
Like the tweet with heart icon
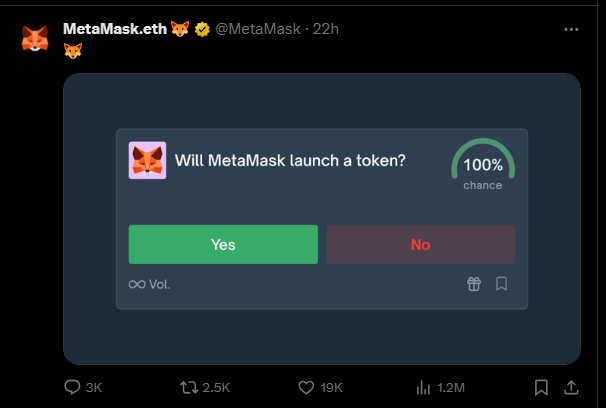click(306, 387)
